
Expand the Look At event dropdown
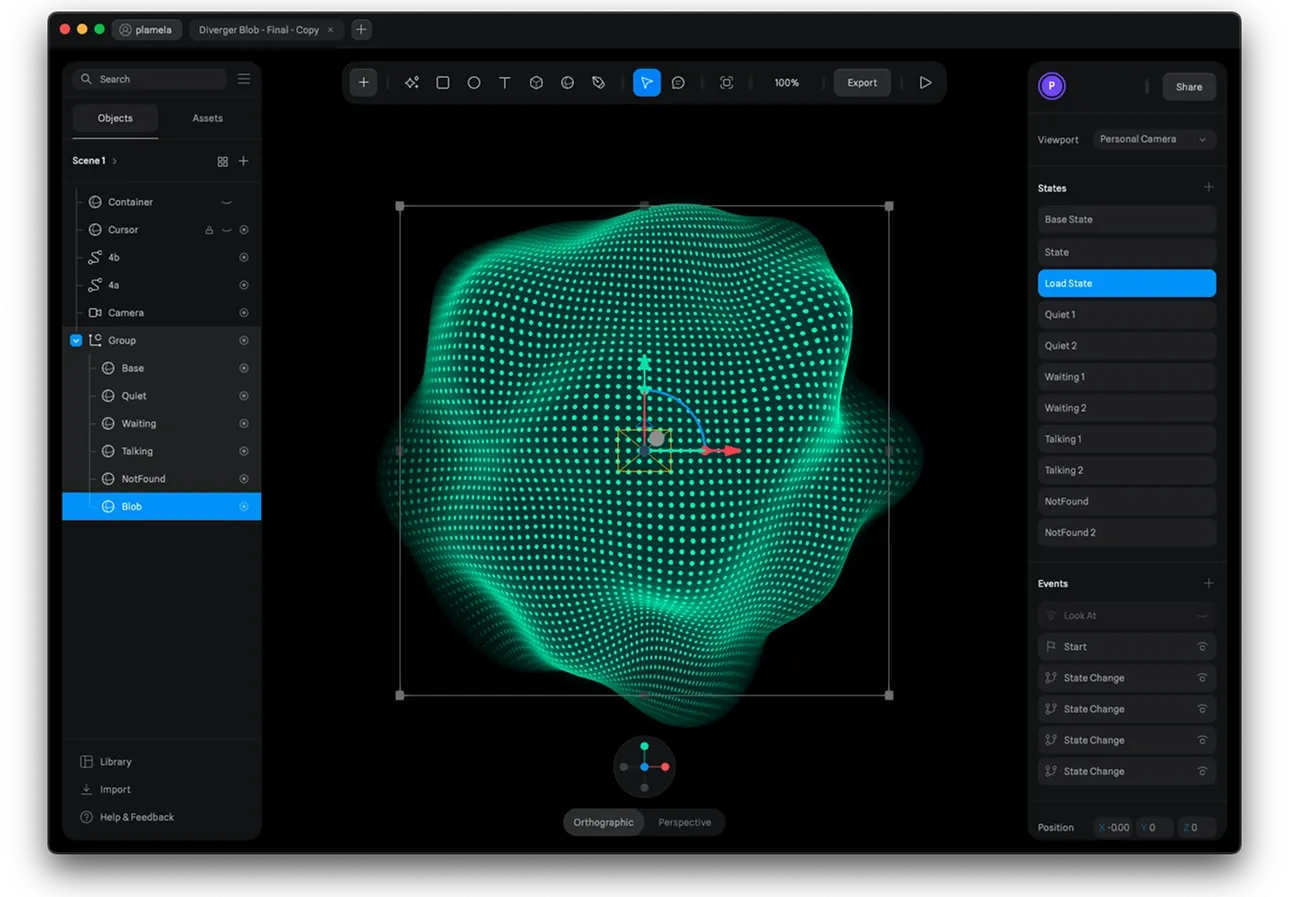point(1202,616)
